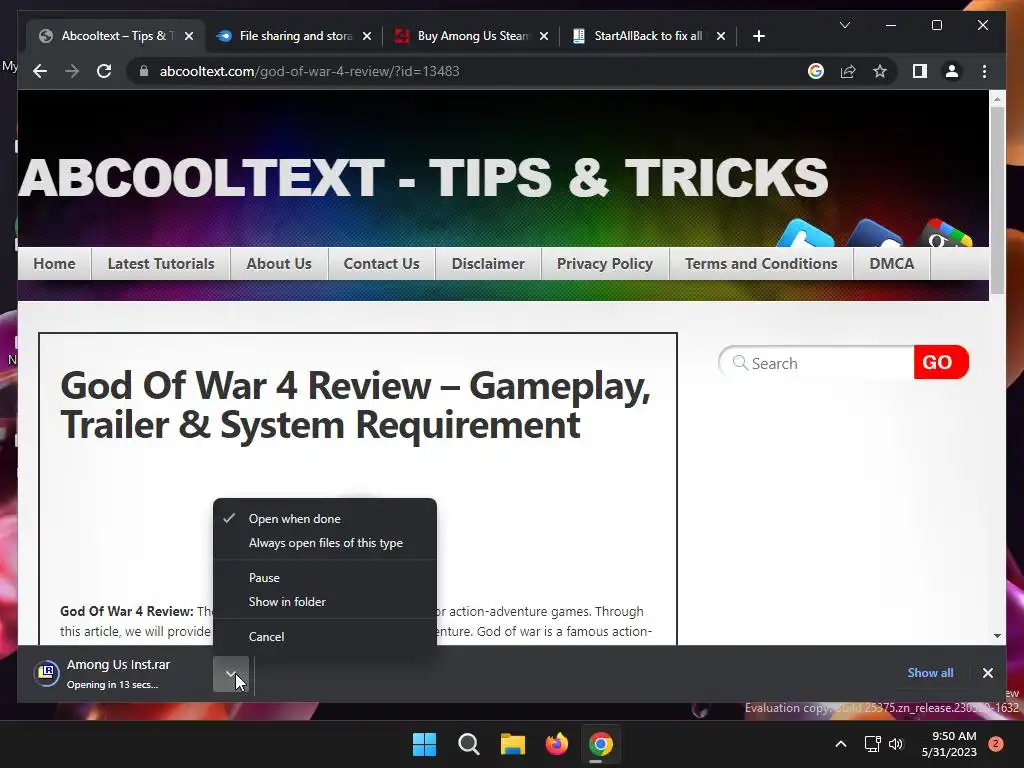Click the Google icon in address bar
This screenshot has height=768, width=1024.
[x=816, y=71]
